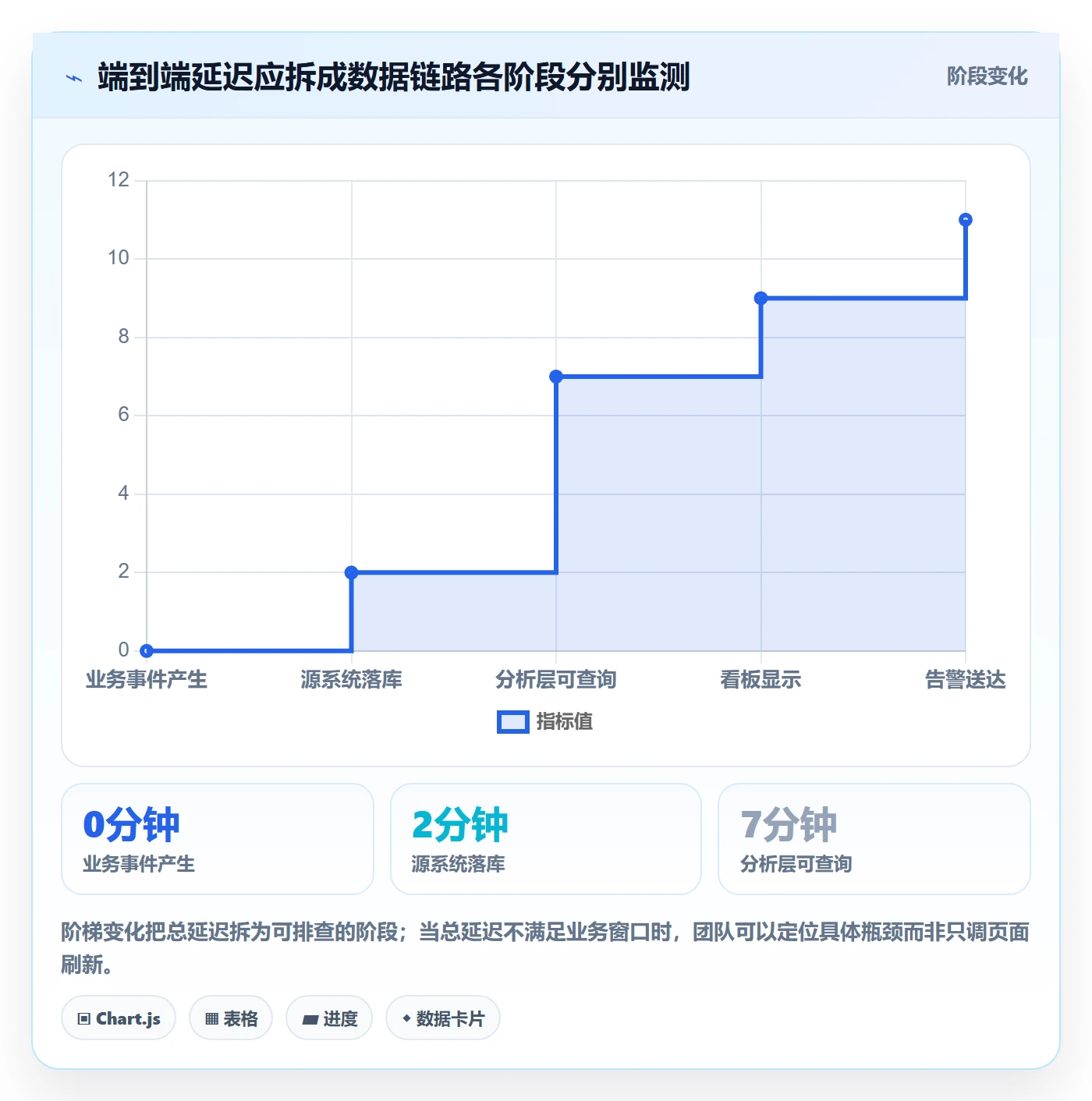Click the square icon in Chart.js chip
Image resolution: width=1092 pixels, height=1101 pixels.
(x=84, y=1019)
